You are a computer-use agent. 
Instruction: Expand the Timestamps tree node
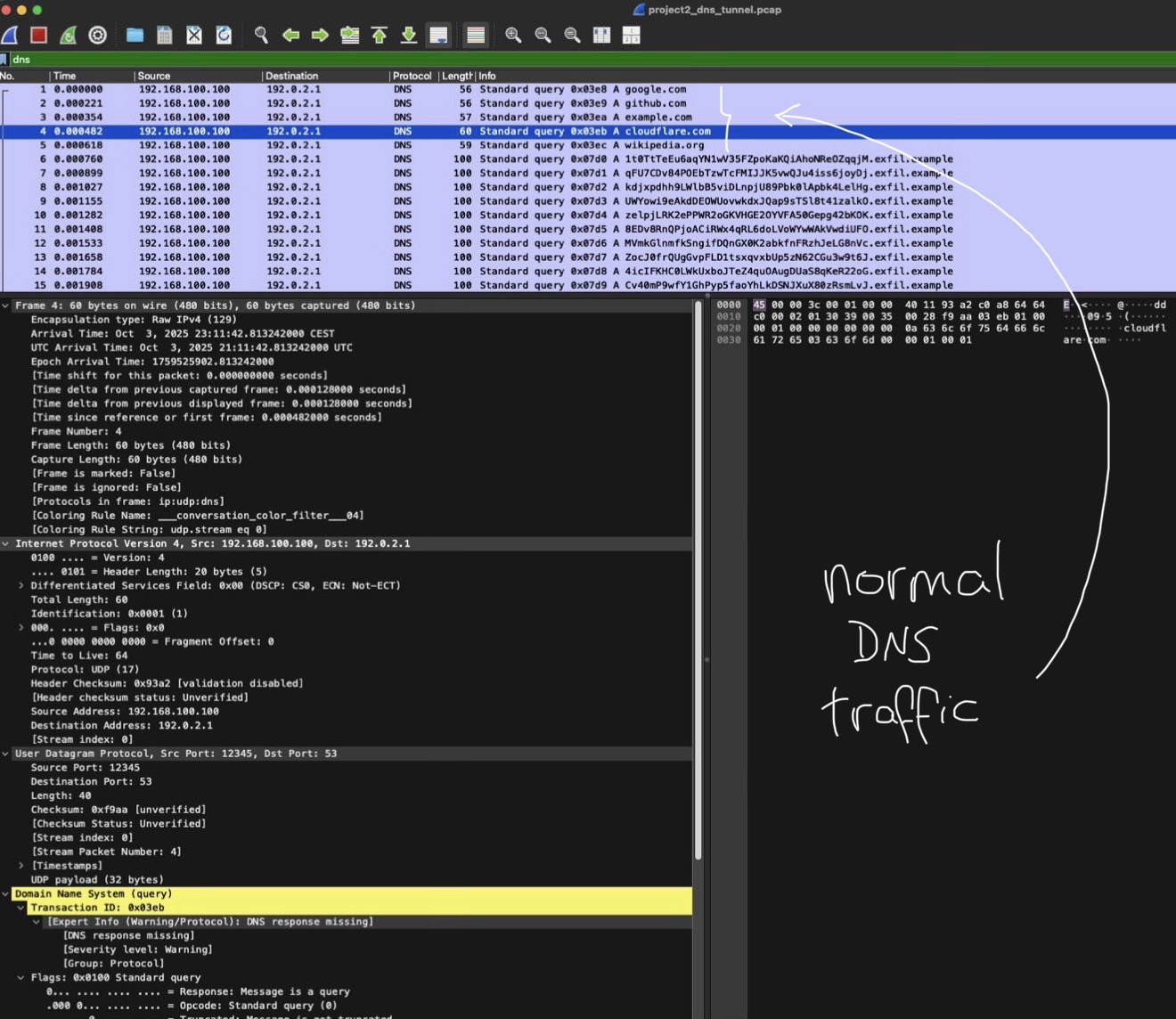tap(21, 866)
